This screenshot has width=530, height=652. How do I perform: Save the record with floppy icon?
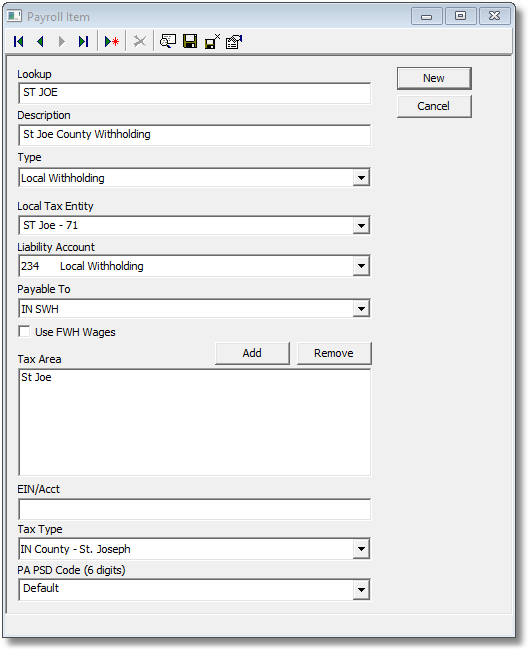190,42
